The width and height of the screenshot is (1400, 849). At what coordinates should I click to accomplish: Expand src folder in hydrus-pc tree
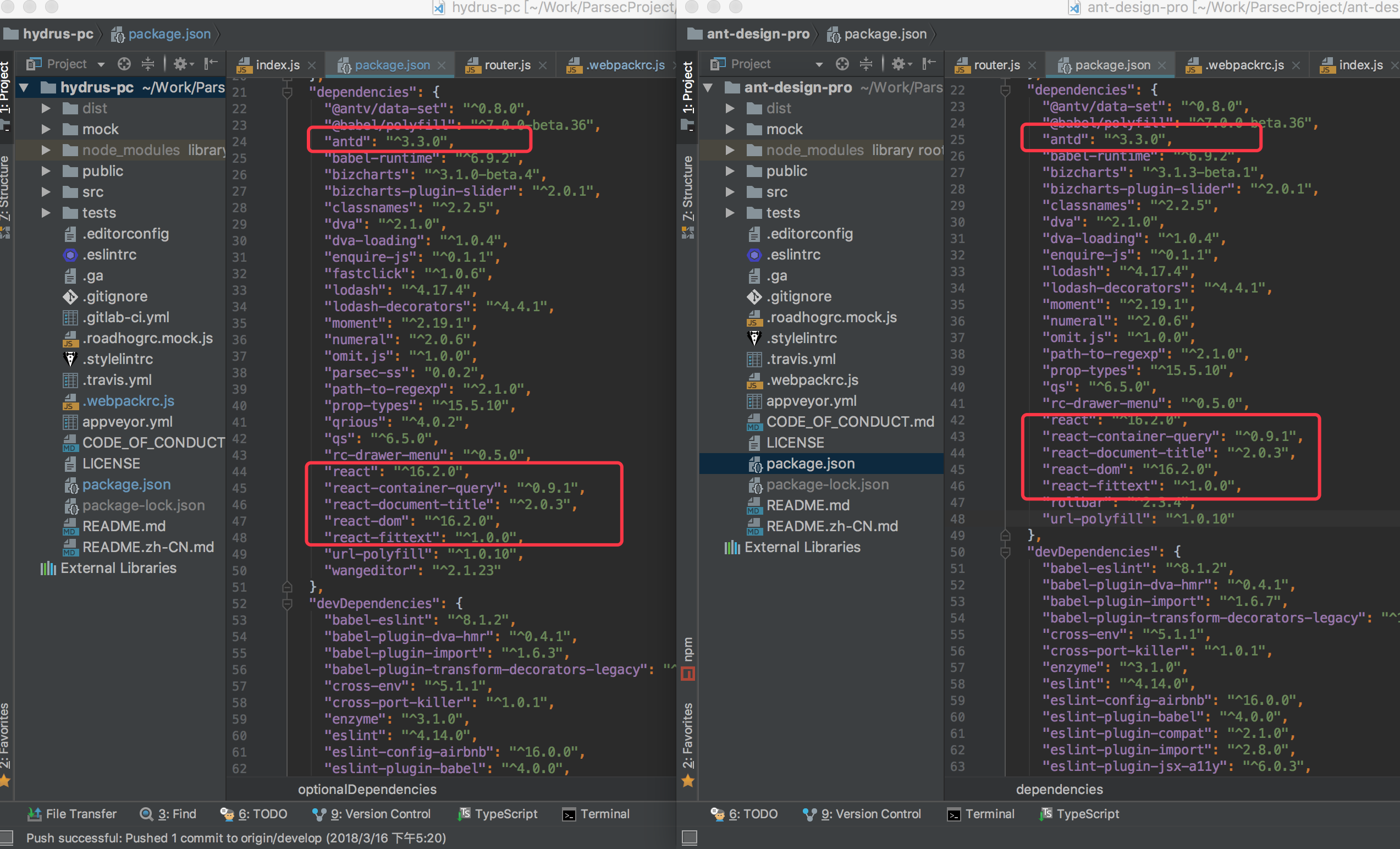coord(46,191)
